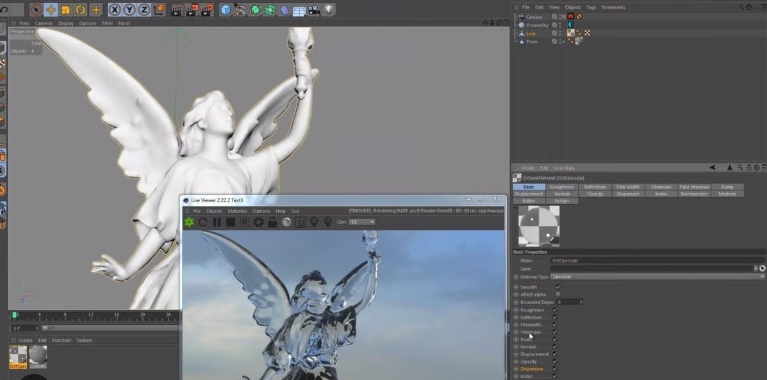Toggle the Smooth checkbox
Image resolution: width=767 pixels, height=380 pixels.
(x=558, y=287)
